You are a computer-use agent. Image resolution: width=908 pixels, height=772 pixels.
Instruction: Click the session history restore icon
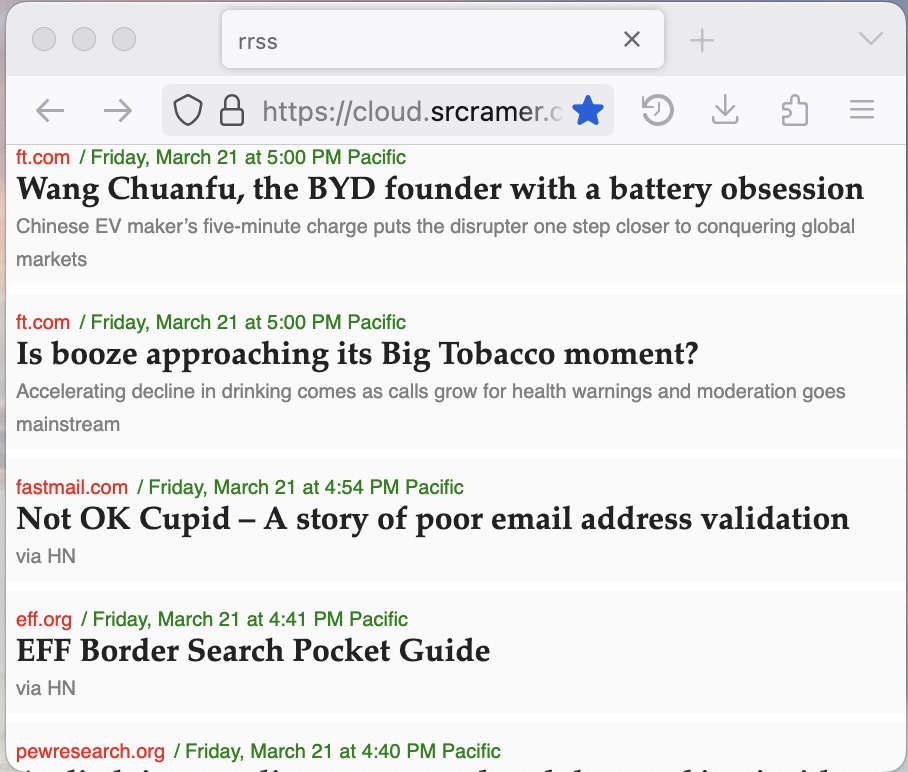(x=658, y=110)
